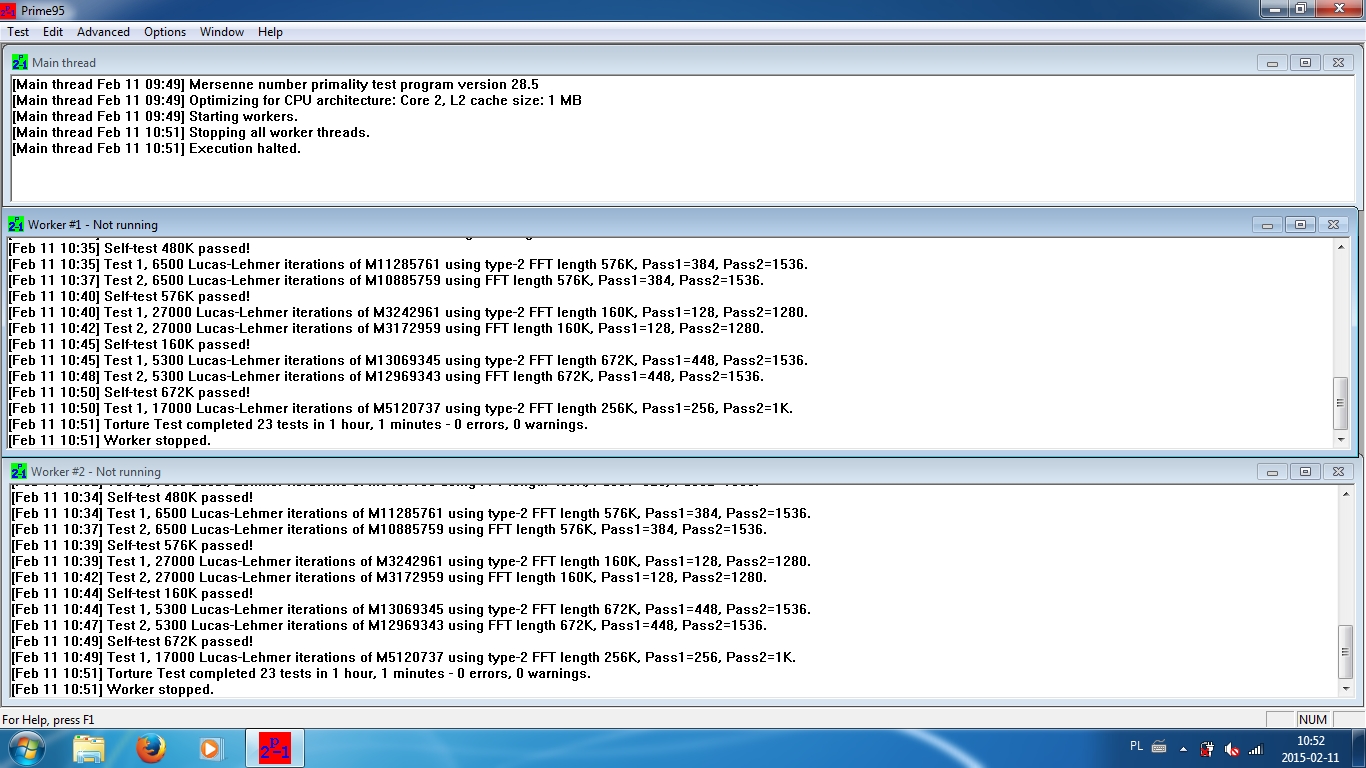
Task: Open the Help menu
Action: (270, 32)
